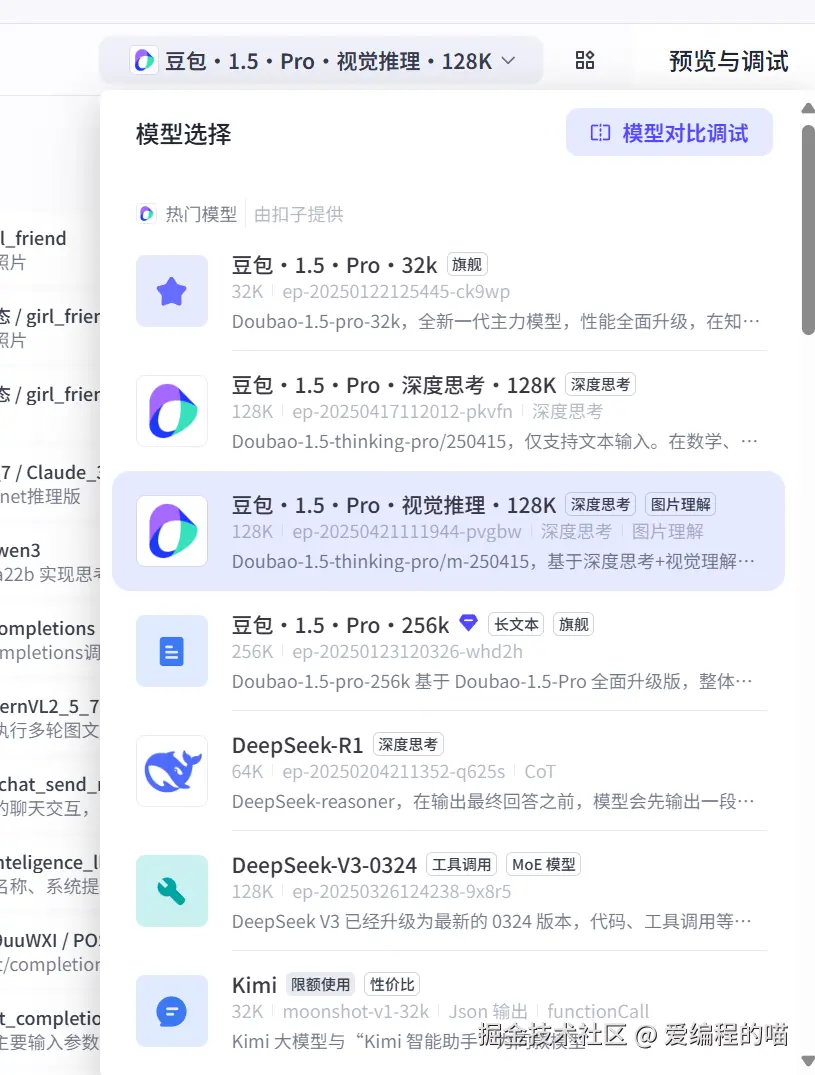Click endpoint ep-20250326124238-9x8r5 text

(x=402, y=891)
